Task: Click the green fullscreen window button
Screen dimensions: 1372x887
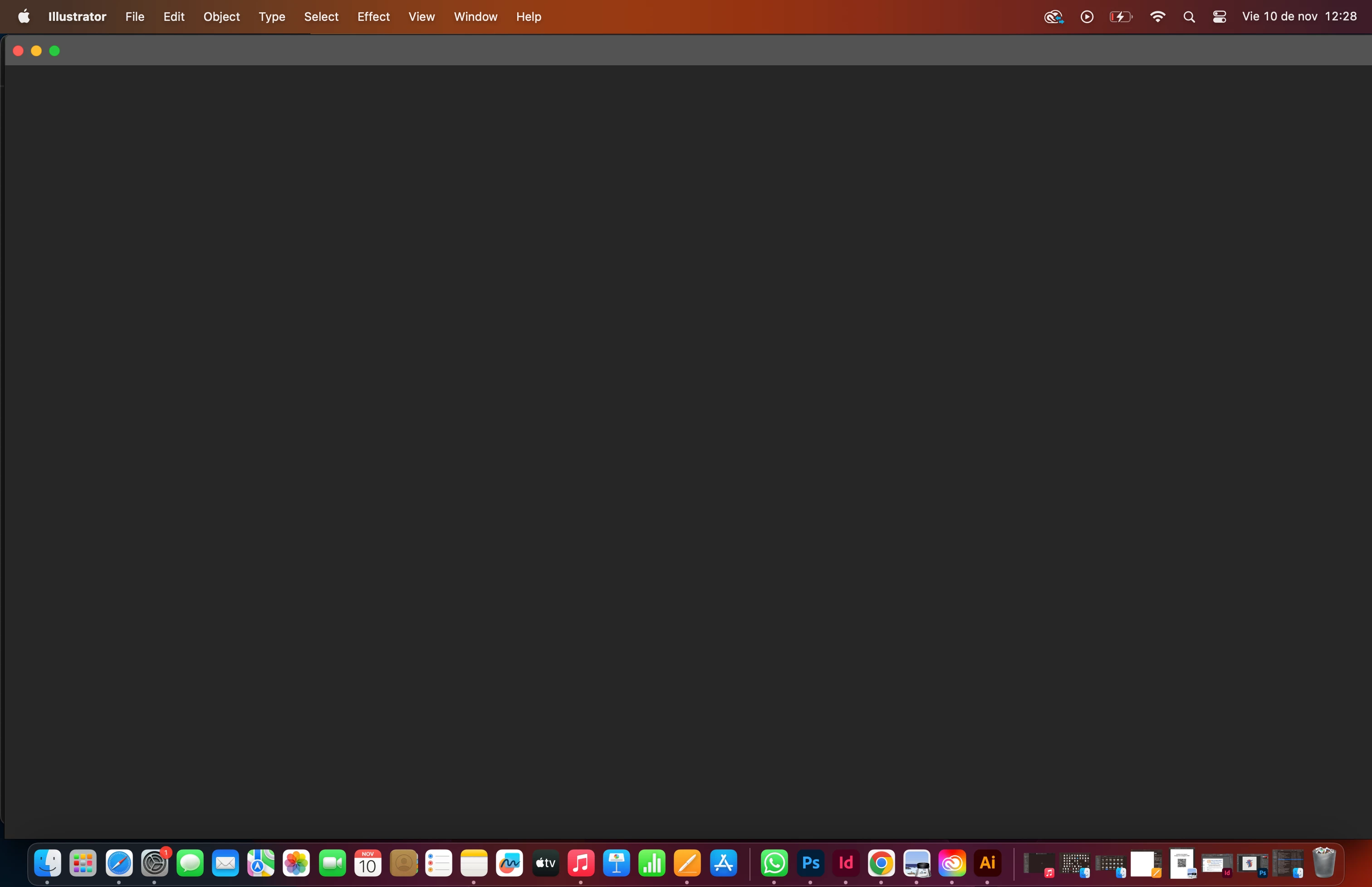Action: pos(55,51)
